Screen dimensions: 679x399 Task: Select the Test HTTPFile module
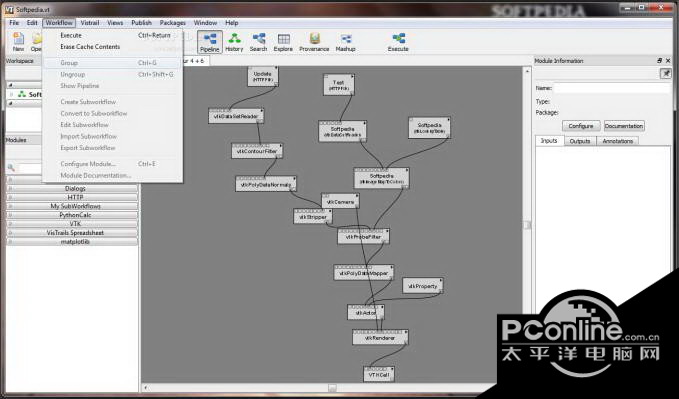(x=339, y=85)
